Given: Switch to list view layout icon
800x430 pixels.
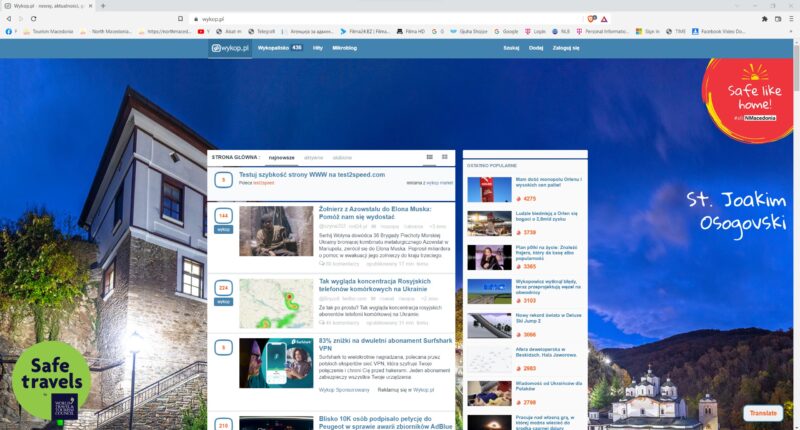Looking at the screenshot, I should [430, 157].
